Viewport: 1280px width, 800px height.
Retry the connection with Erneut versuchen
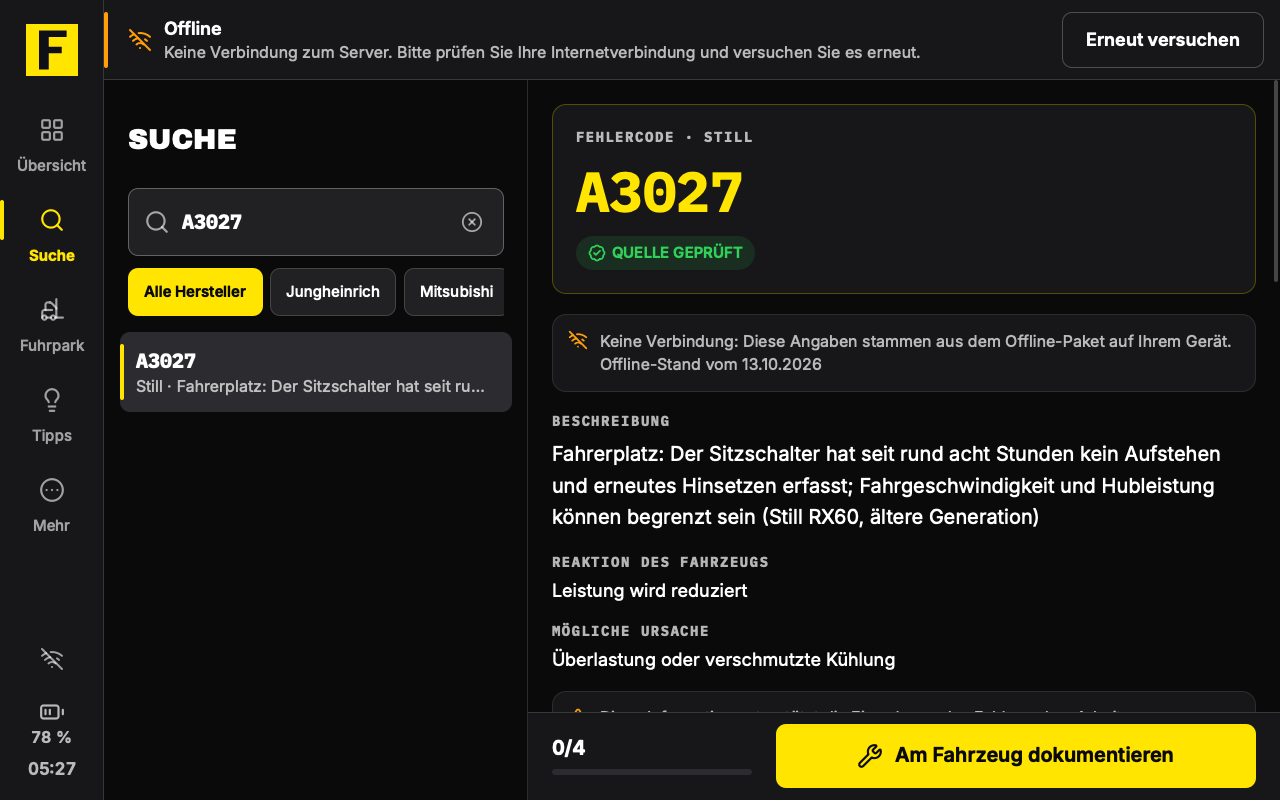1163,40
